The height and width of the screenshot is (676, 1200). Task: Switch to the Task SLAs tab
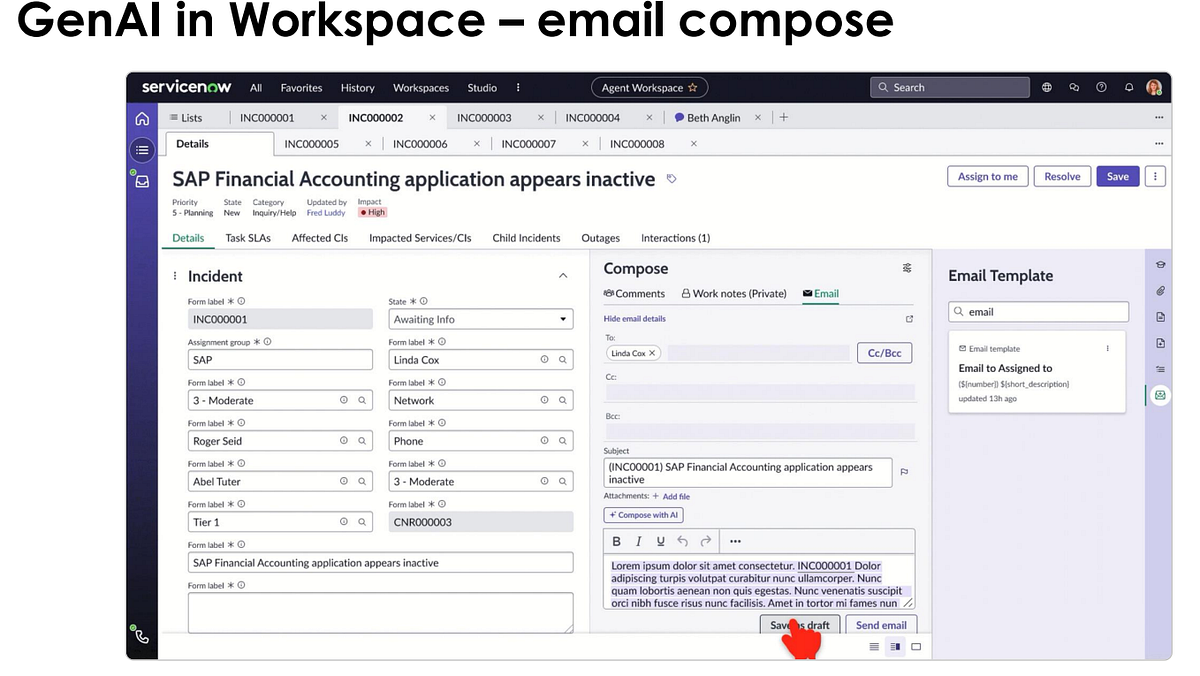click(248, 238)
